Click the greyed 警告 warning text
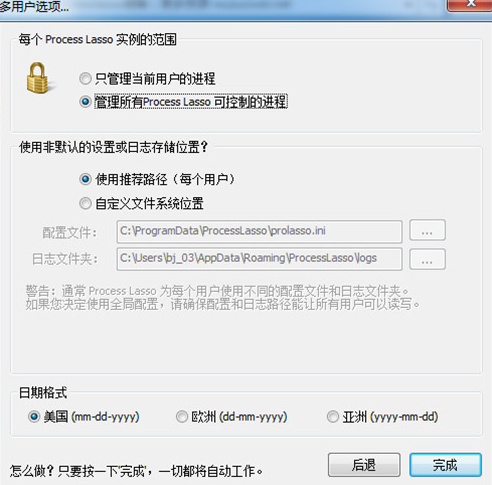This screenshot has width=492, height=485. [x=223, y=297]
